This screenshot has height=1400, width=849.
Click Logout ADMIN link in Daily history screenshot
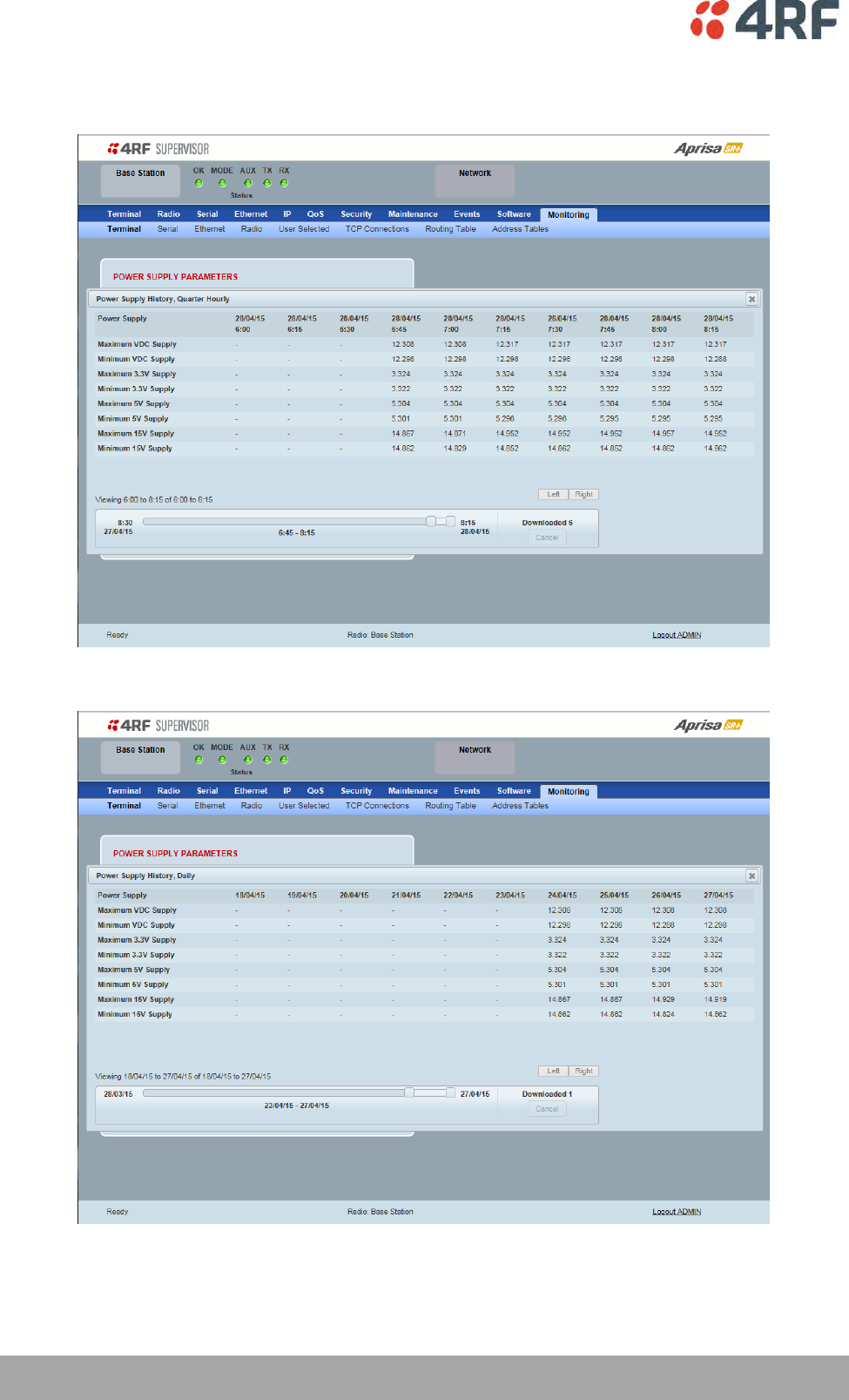[x=677, y=1212]
